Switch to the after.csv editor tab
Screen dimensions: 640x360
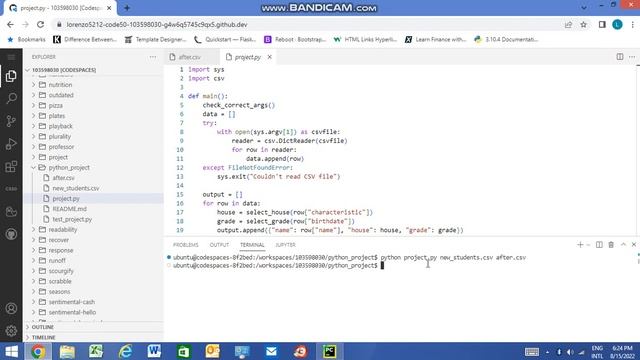coord(189,57)
